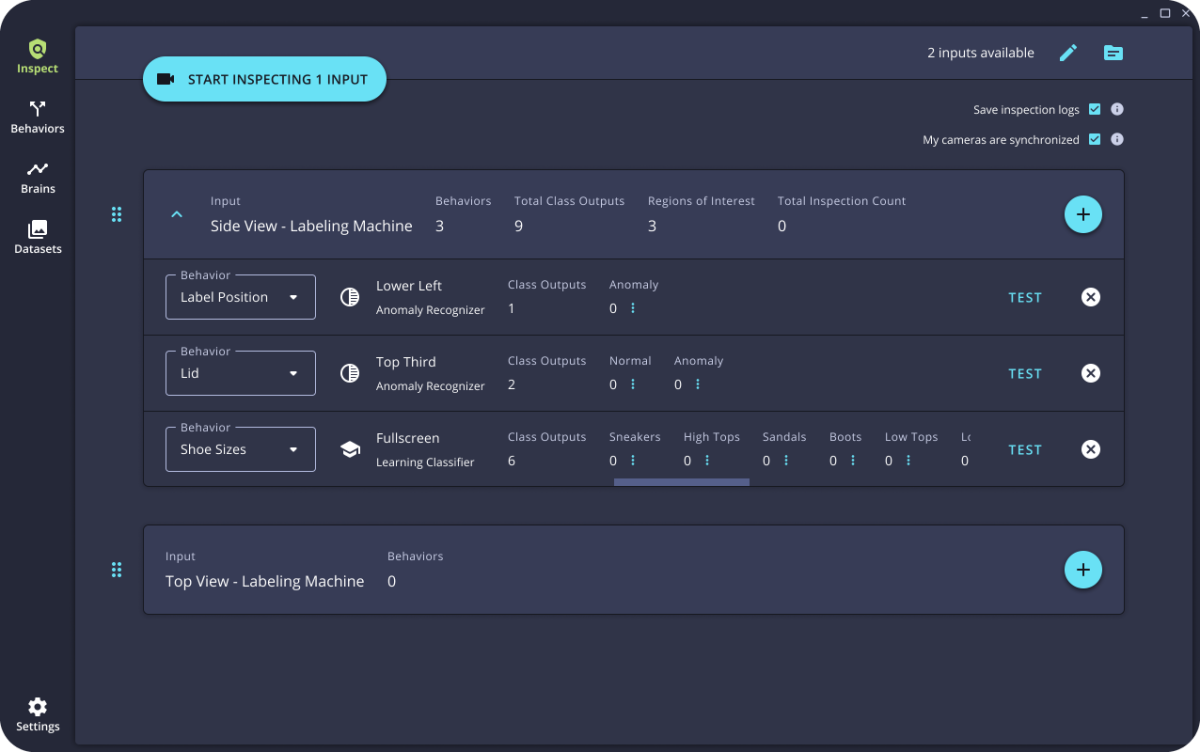Open the Anomaly options menu on Lower Left row

click(x=635, y=308)
